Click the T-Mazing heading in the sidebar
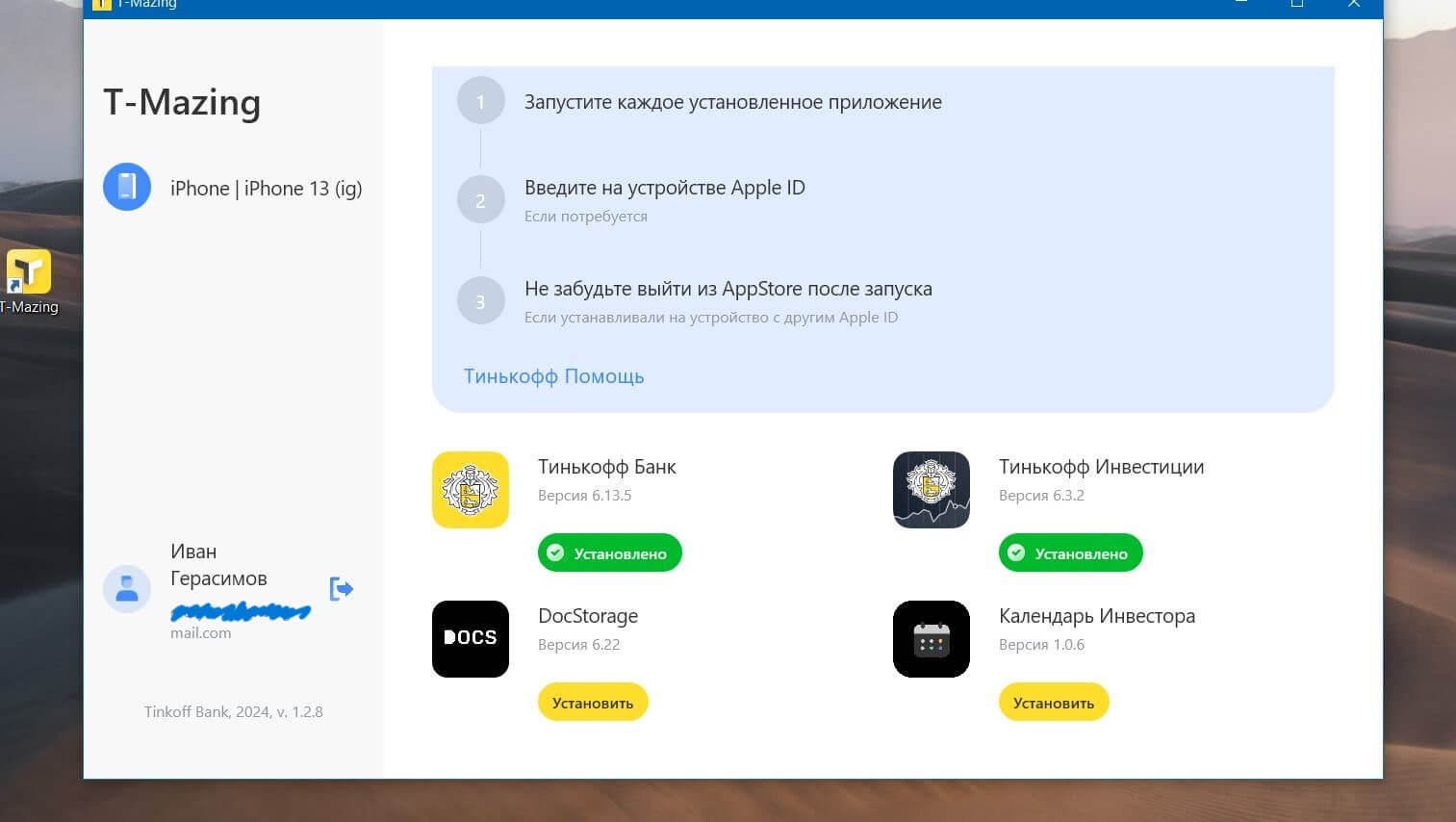 (x=182, y=102)
